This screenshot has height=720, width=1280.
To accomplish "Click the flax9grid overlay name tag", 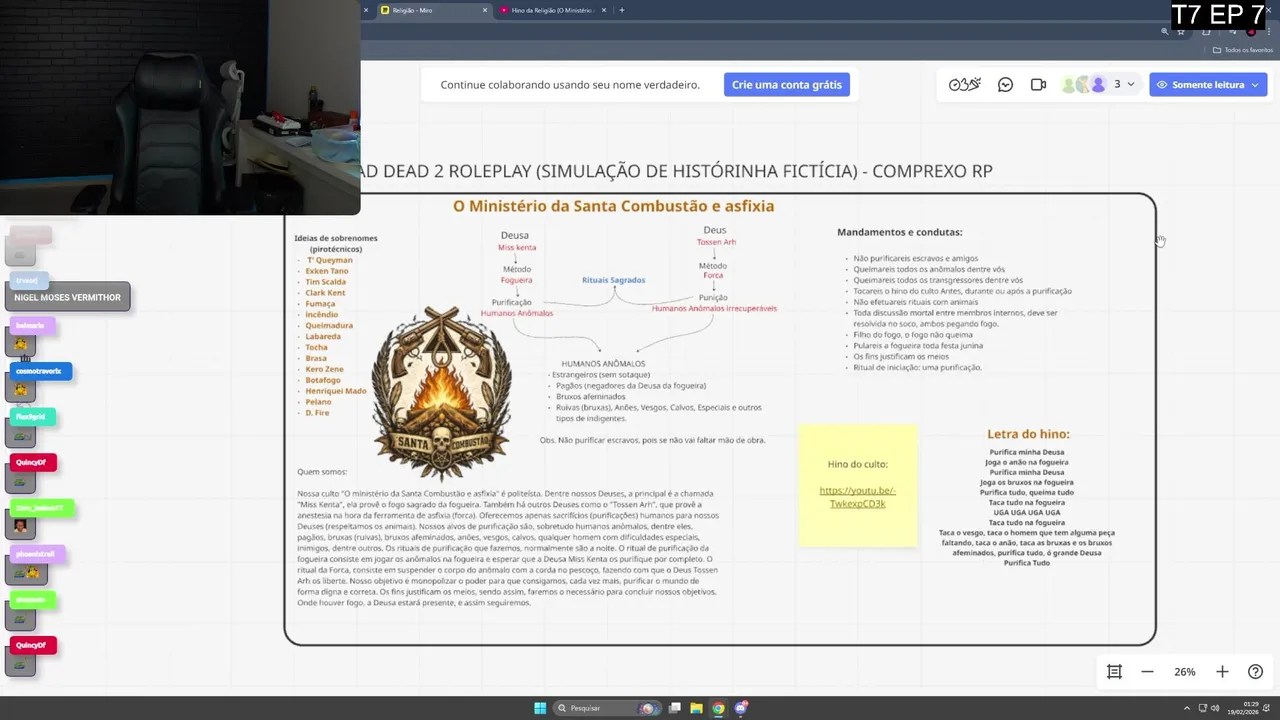I will [32, 417].
